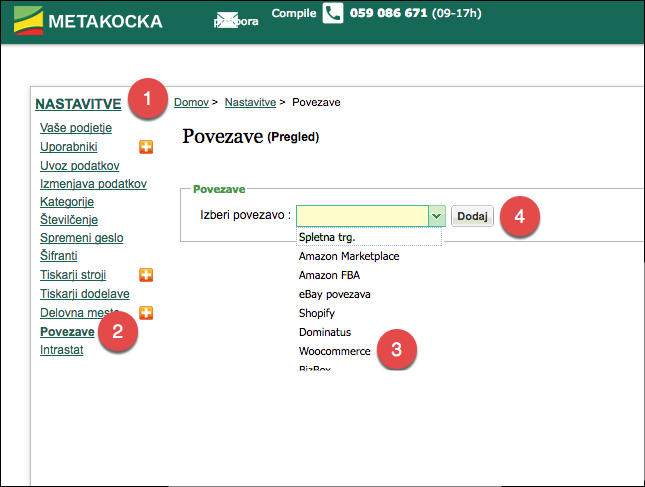Image resolution: width=645 pixels, height=487 pixels.
Task: Click phone number 059 086 671
Action: tap(388, 13)
